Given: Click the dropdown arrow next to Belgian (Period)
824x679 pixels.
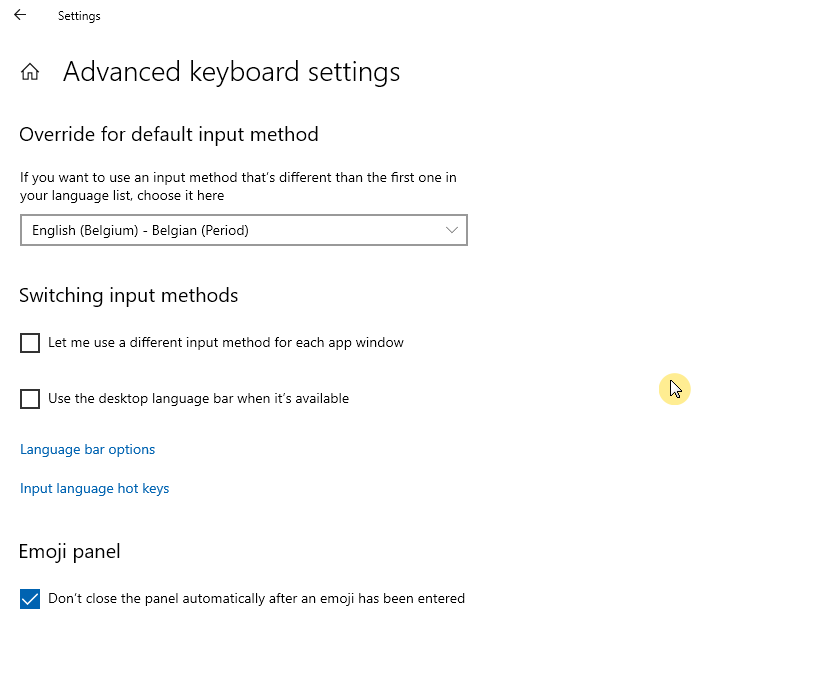Looking at the screenshot, I should (x=452, y=230).
